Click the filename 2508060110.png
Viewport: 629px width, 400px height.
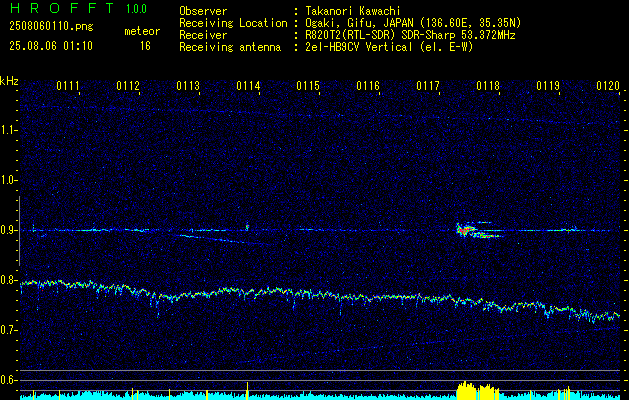[x=51, y=26]
